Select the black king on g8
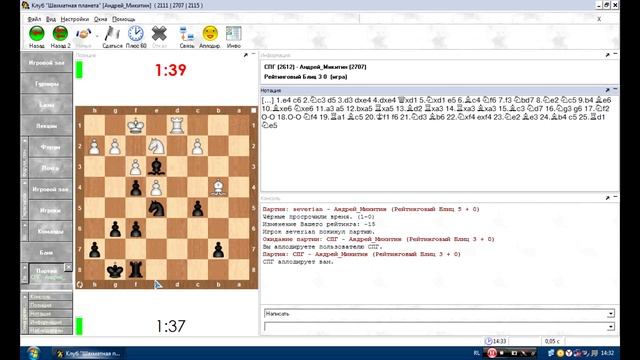 pos(115,270)
